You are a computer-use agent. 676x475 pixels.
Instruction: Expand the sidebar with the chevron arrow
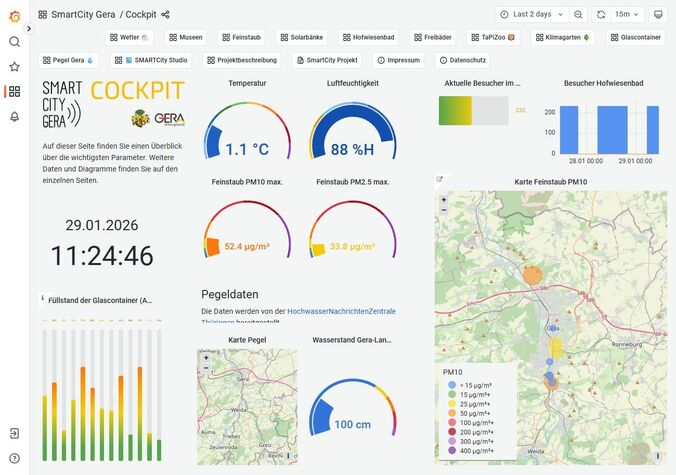(28, 28)
